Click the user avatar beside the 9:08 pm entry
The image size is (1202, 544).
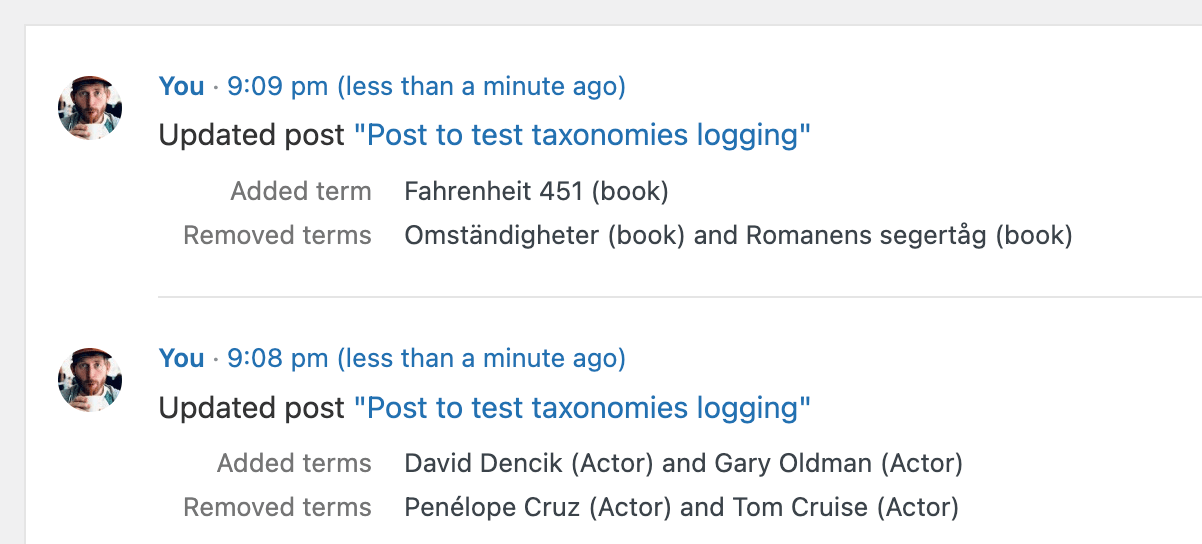tap(90, 379)
